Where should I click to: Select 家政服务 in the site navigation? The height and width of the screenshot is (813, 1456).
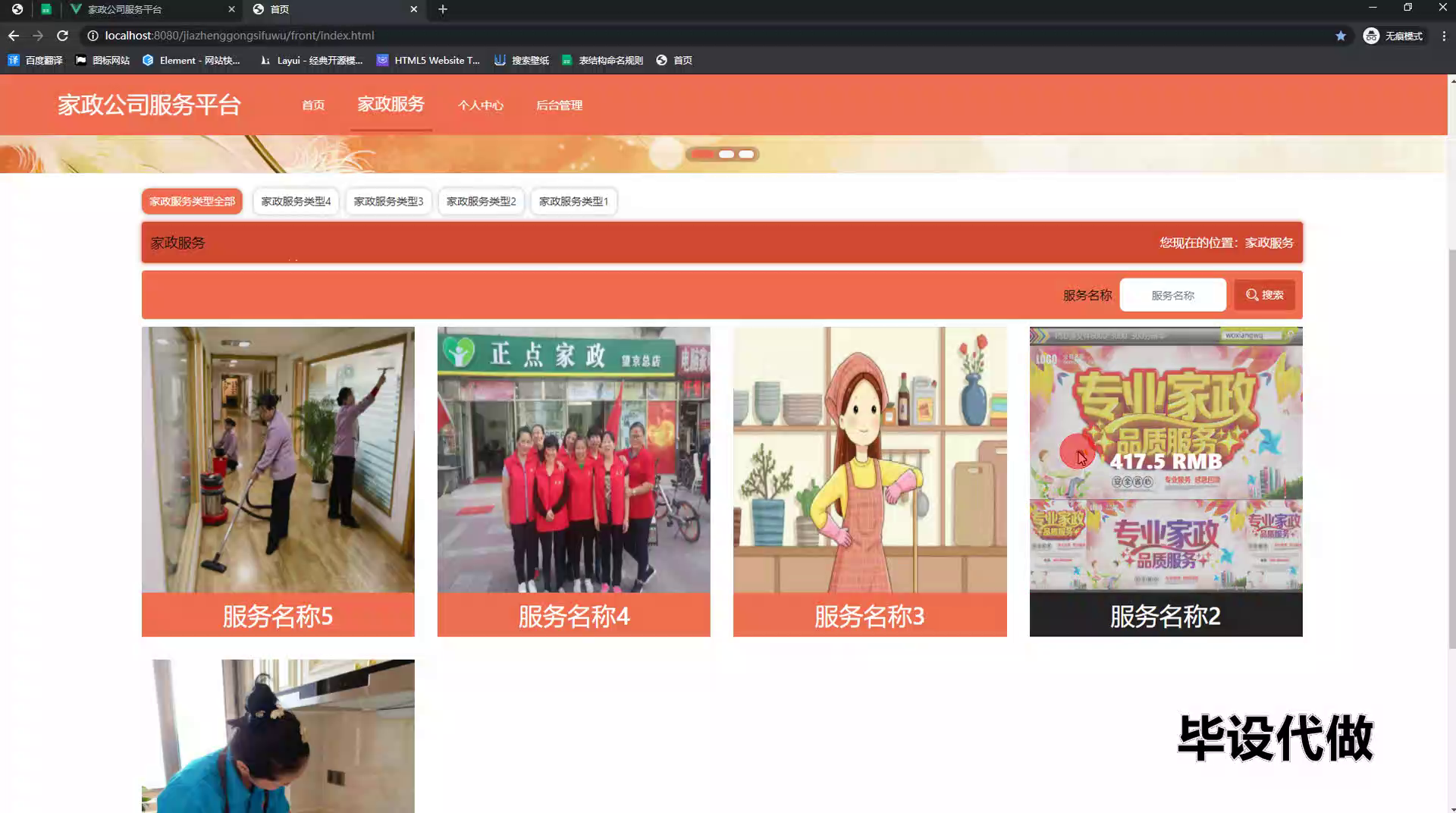[391, 104]
